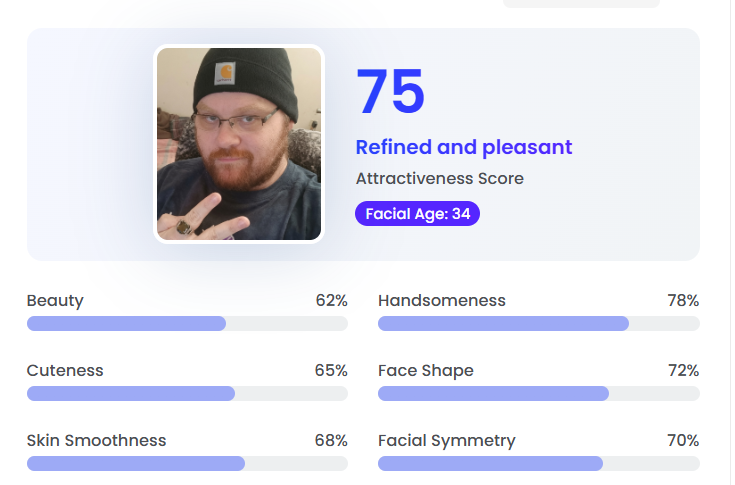Click the Cuteness metric label
The width and height of the screenshot is (735, 485).
pos(65,371)
